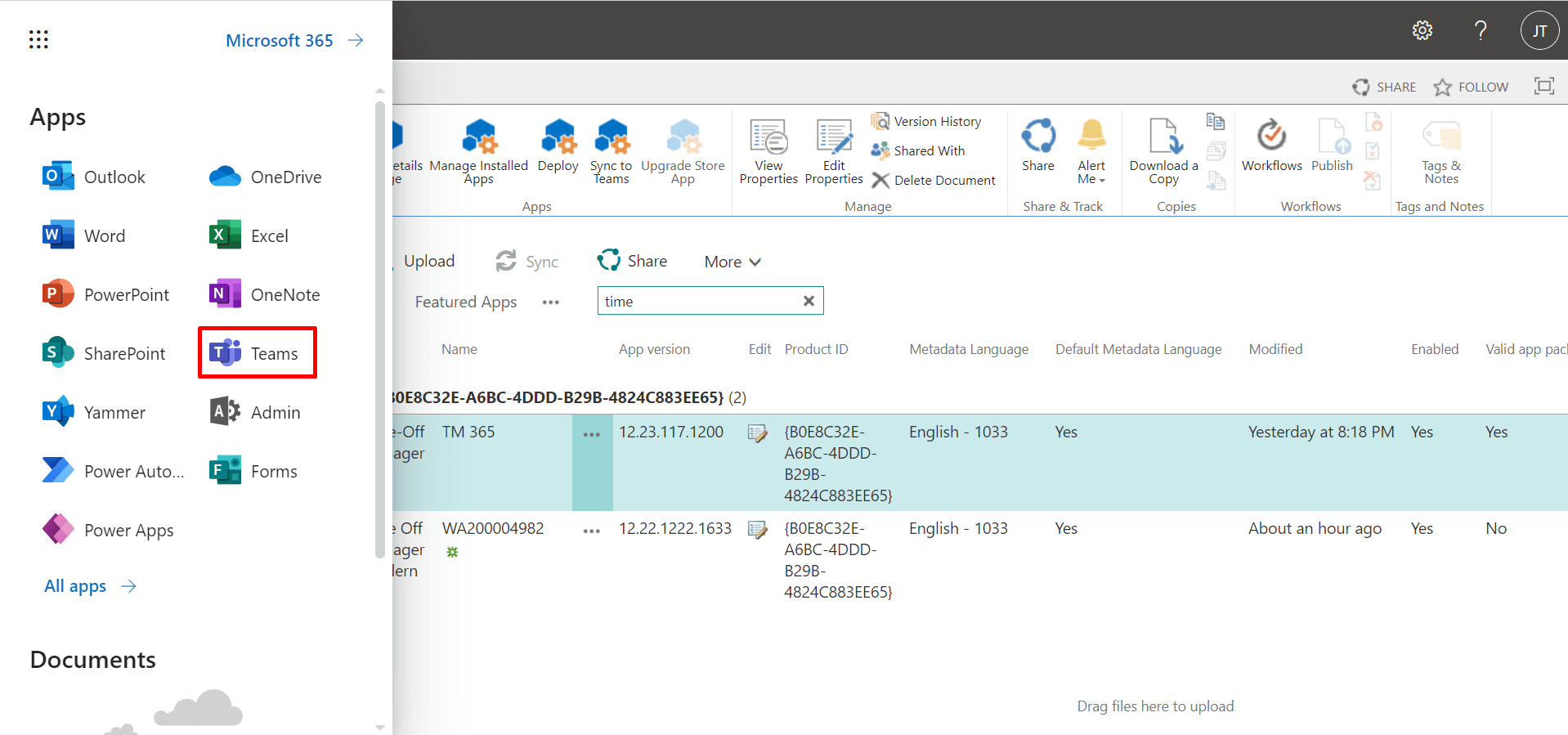Click Publish ribbon button
The width and height of the screenshot is (1568, 735).
pos(1333,146)
